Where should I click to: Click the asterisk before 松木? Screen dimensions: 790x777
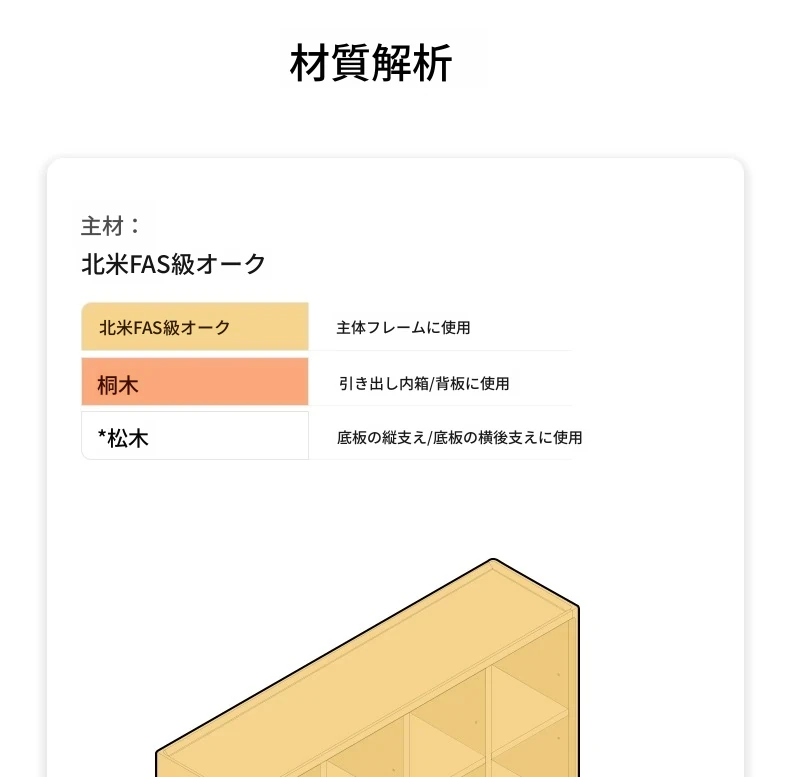(102, 435)
